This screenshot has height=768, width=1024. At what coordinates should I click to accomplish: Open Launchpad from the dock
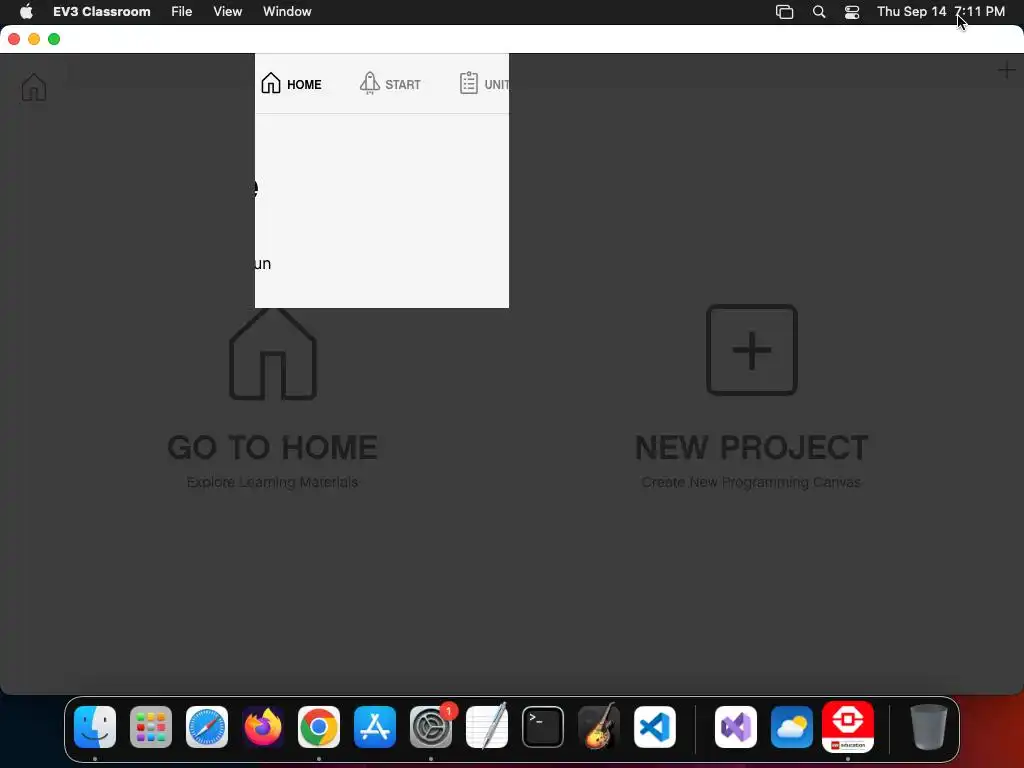click(151, 727)
